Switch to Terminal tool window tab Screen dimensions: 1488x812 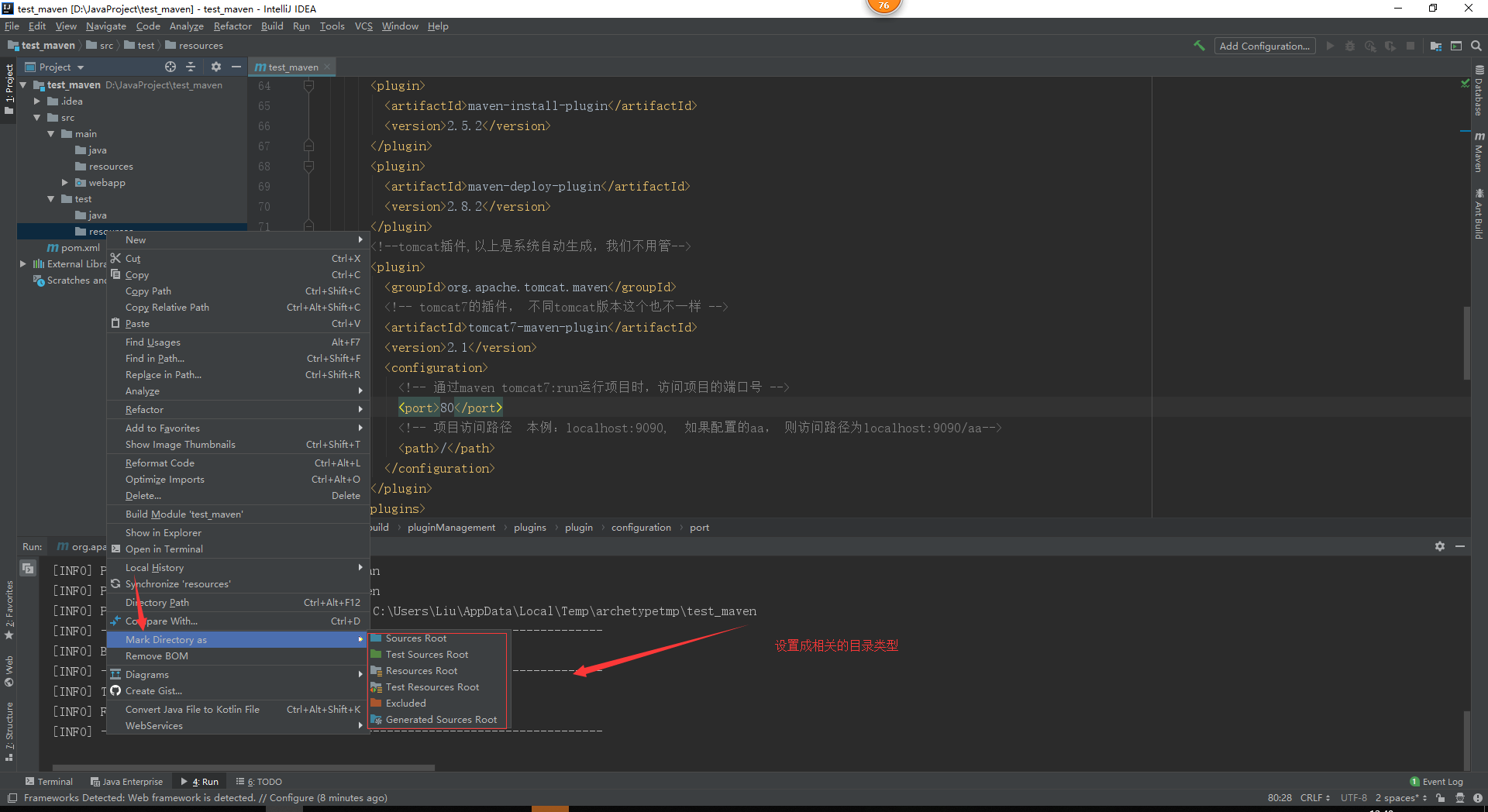[x=49, y=782]
